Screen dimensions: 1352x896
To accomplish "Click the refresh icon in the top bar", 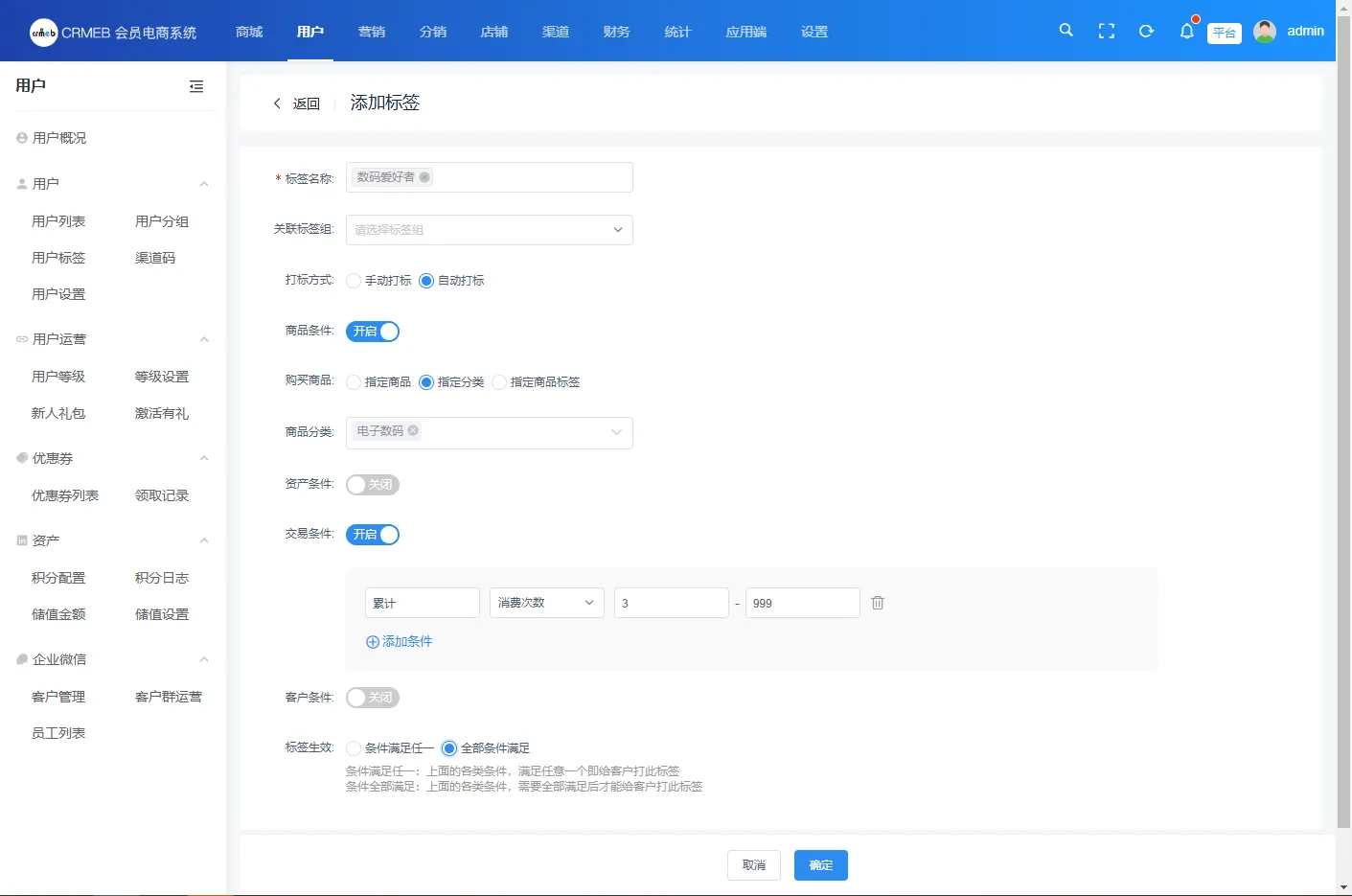I will [x=1146, y=31].
